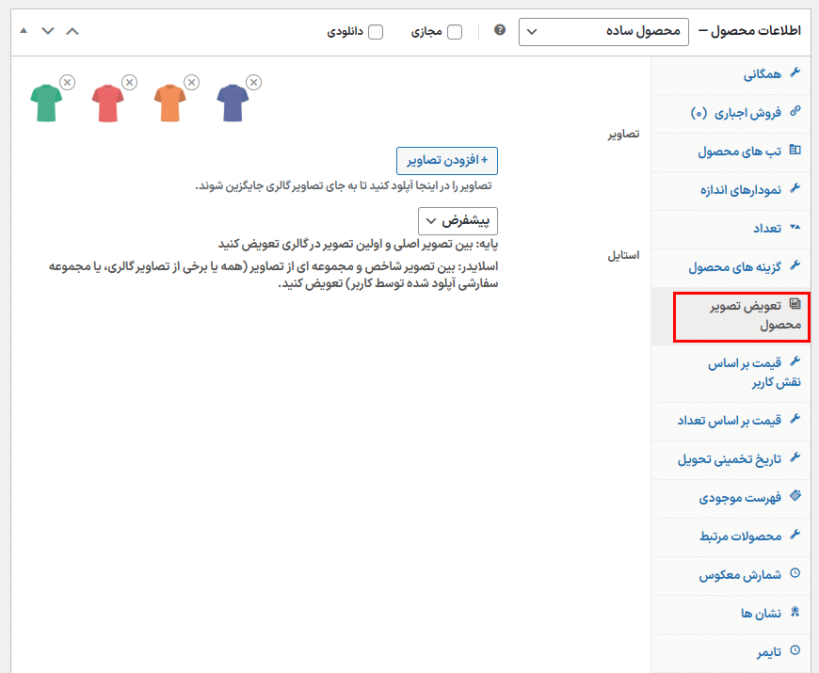Move the panel down with the chevron arrow
Image resolution: width=819 pixels, height=673 pixels.
[47, 31]
